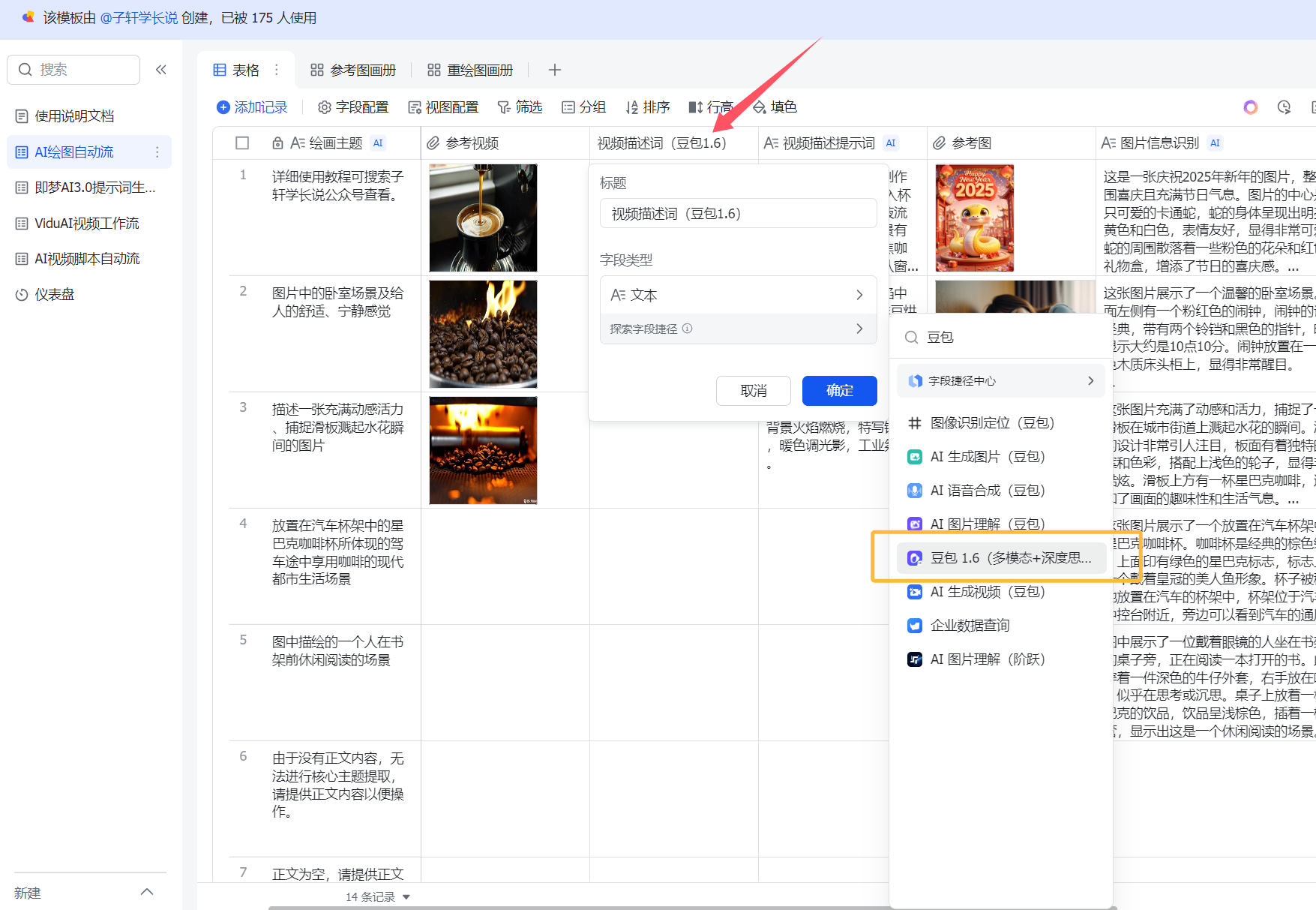Click the 取消 button

click(754, 391)
